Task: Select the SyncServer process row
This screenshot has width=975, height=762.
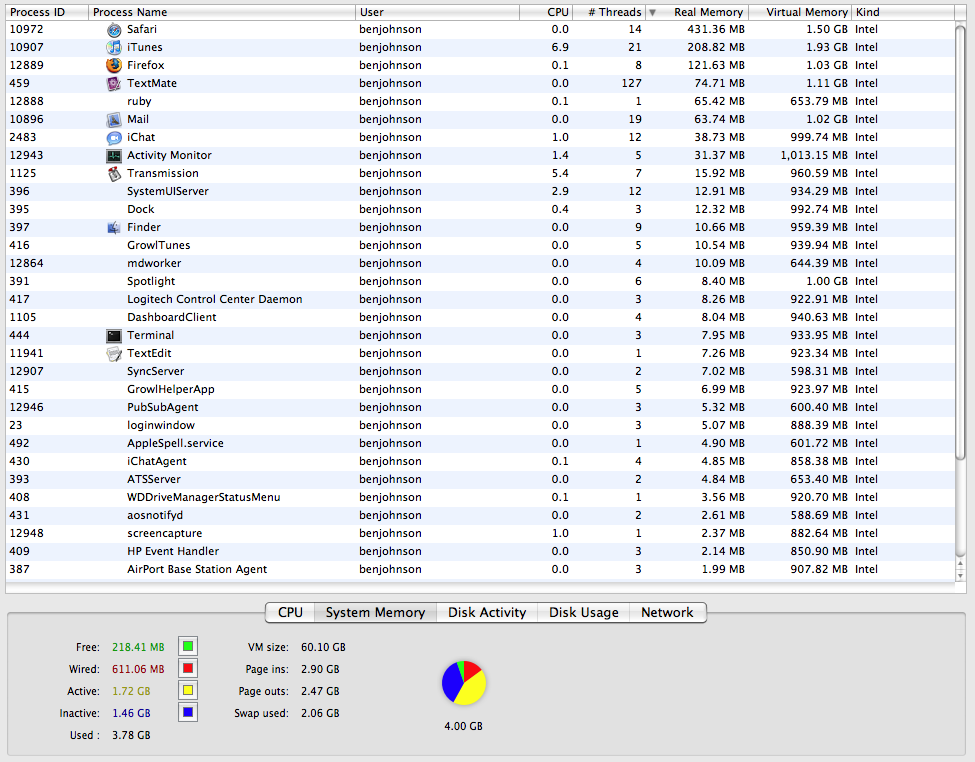Action: coord(480,371)
